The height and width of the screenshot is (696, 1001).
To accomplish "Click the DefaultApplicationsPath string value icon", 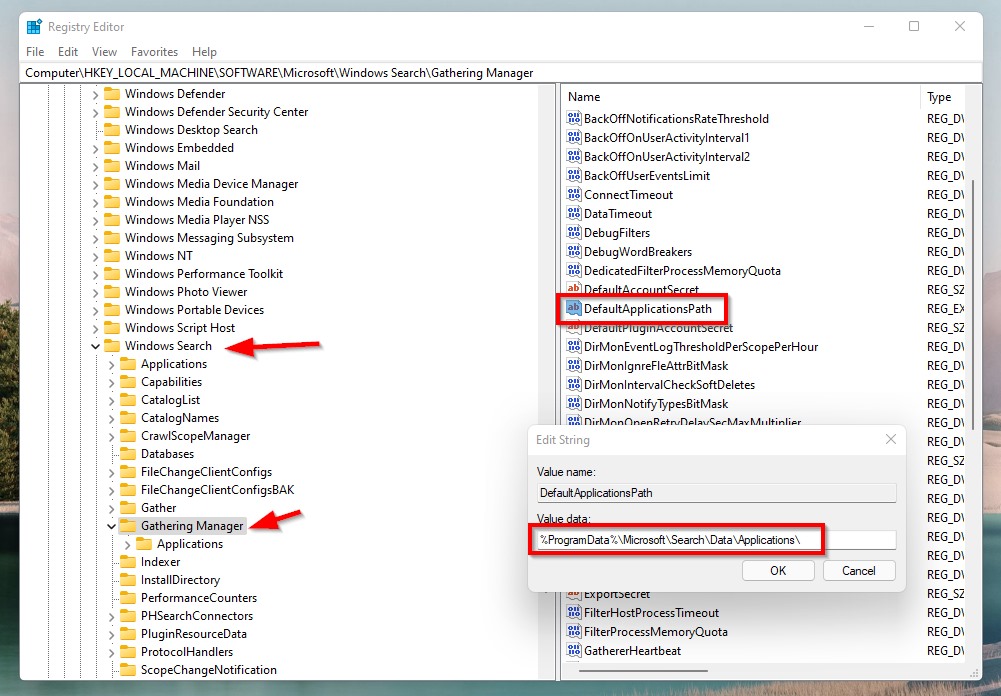I will pyautogui.click(x=574, y=308).
